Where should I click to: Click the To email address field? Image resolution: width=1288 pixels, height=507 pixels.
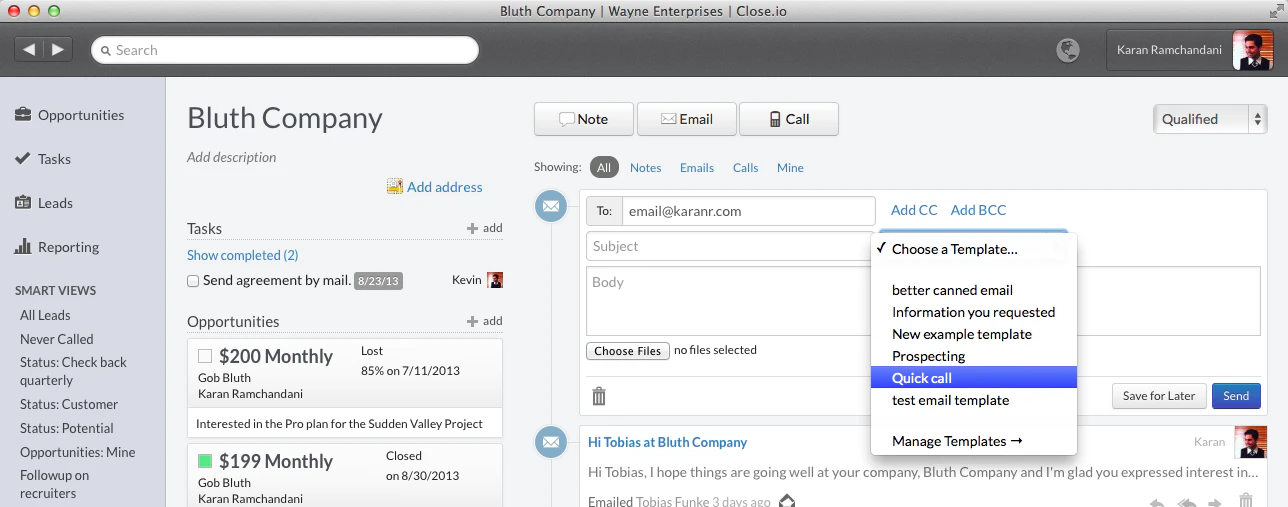(x=748, y=211)
